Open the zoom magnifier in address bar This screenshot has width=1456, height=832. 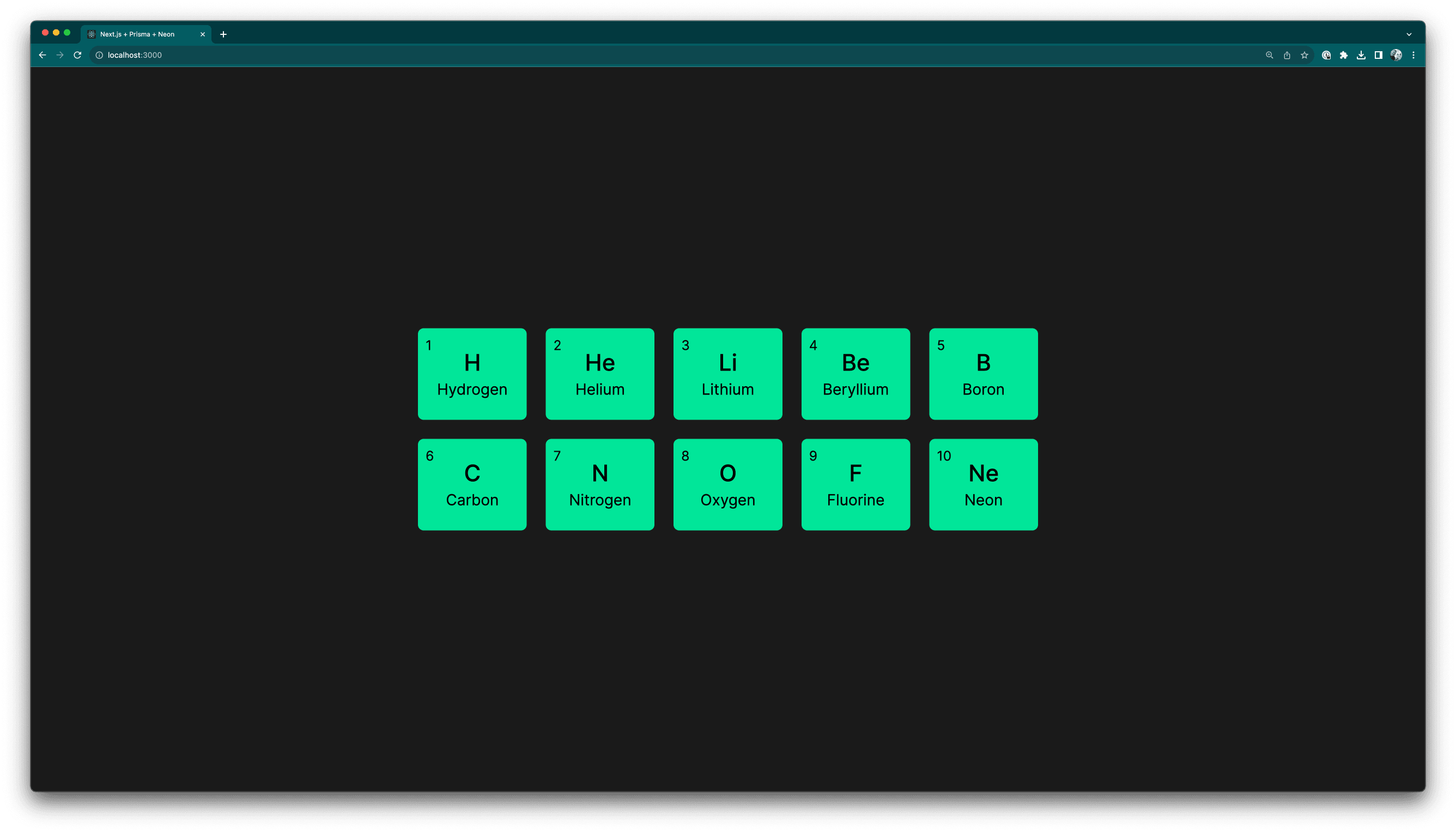pos(1269,55)
